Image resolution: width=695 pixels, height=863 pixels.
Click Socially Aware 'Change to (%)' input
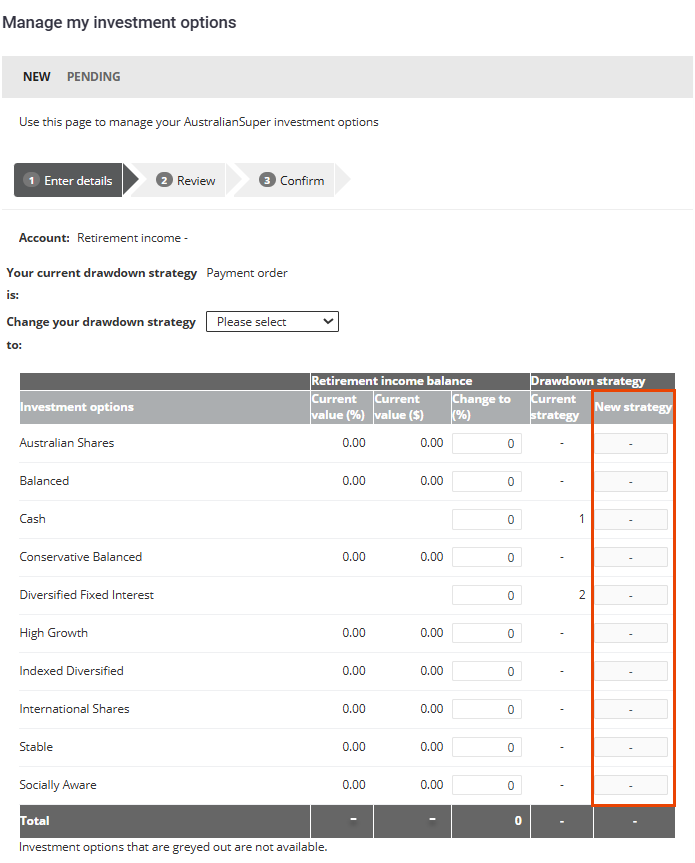pos(487,786)
